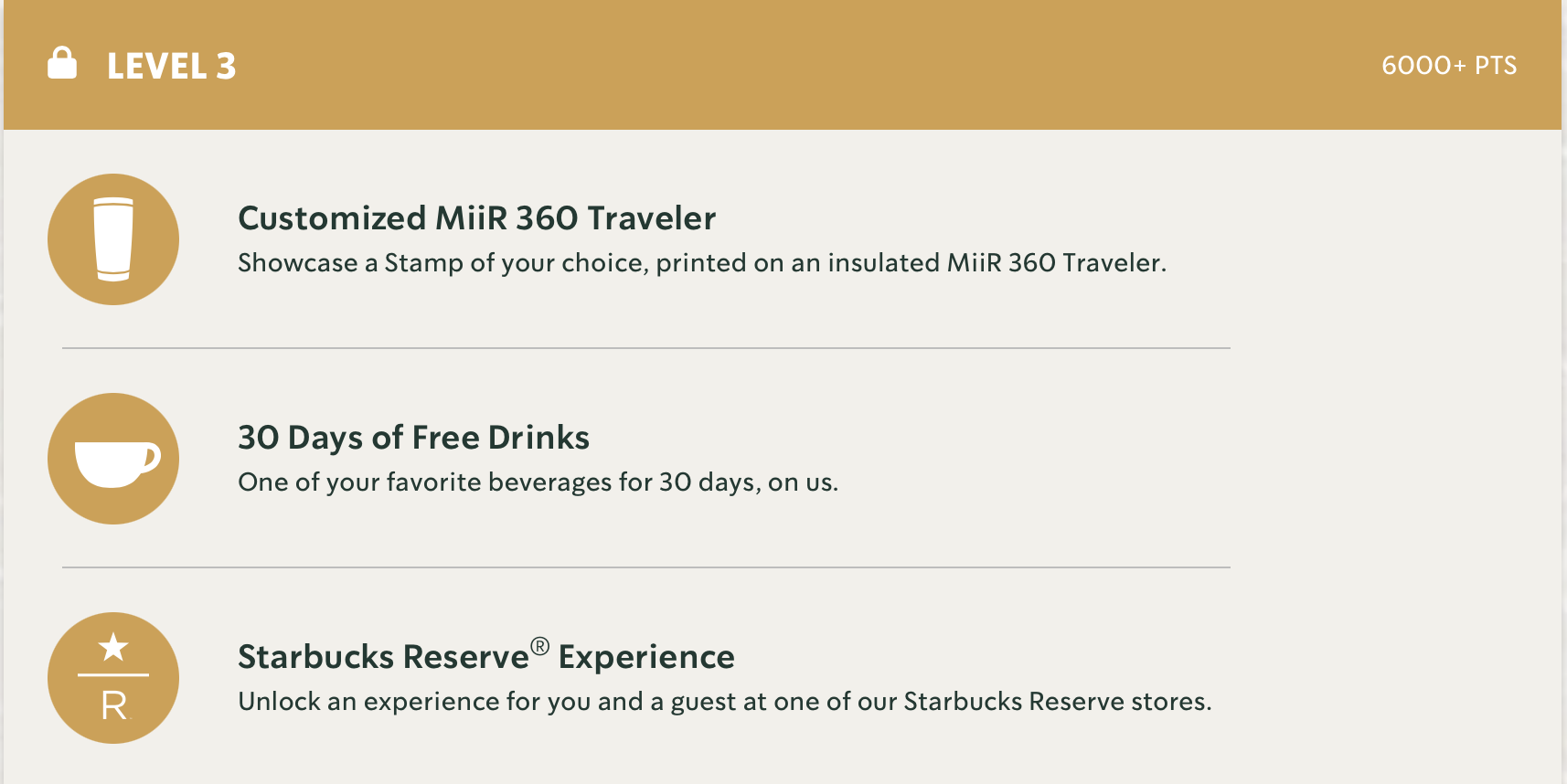
Task: Click the white star in Reserve badge
Action: 113,647
